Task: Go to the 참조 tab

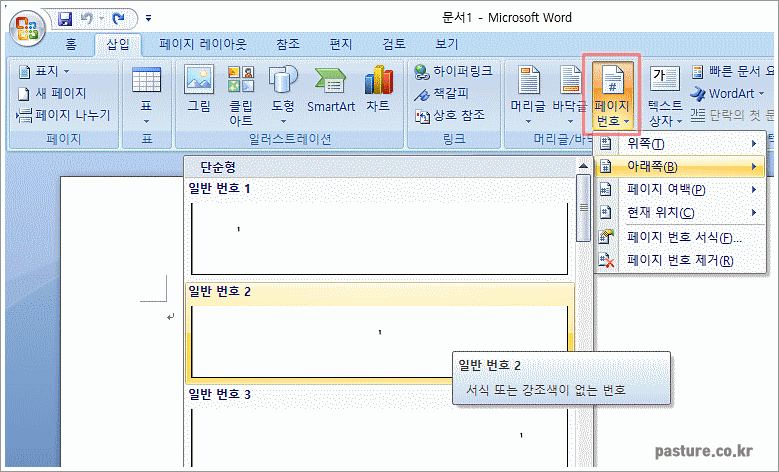Action: click(x=288, y=45)
